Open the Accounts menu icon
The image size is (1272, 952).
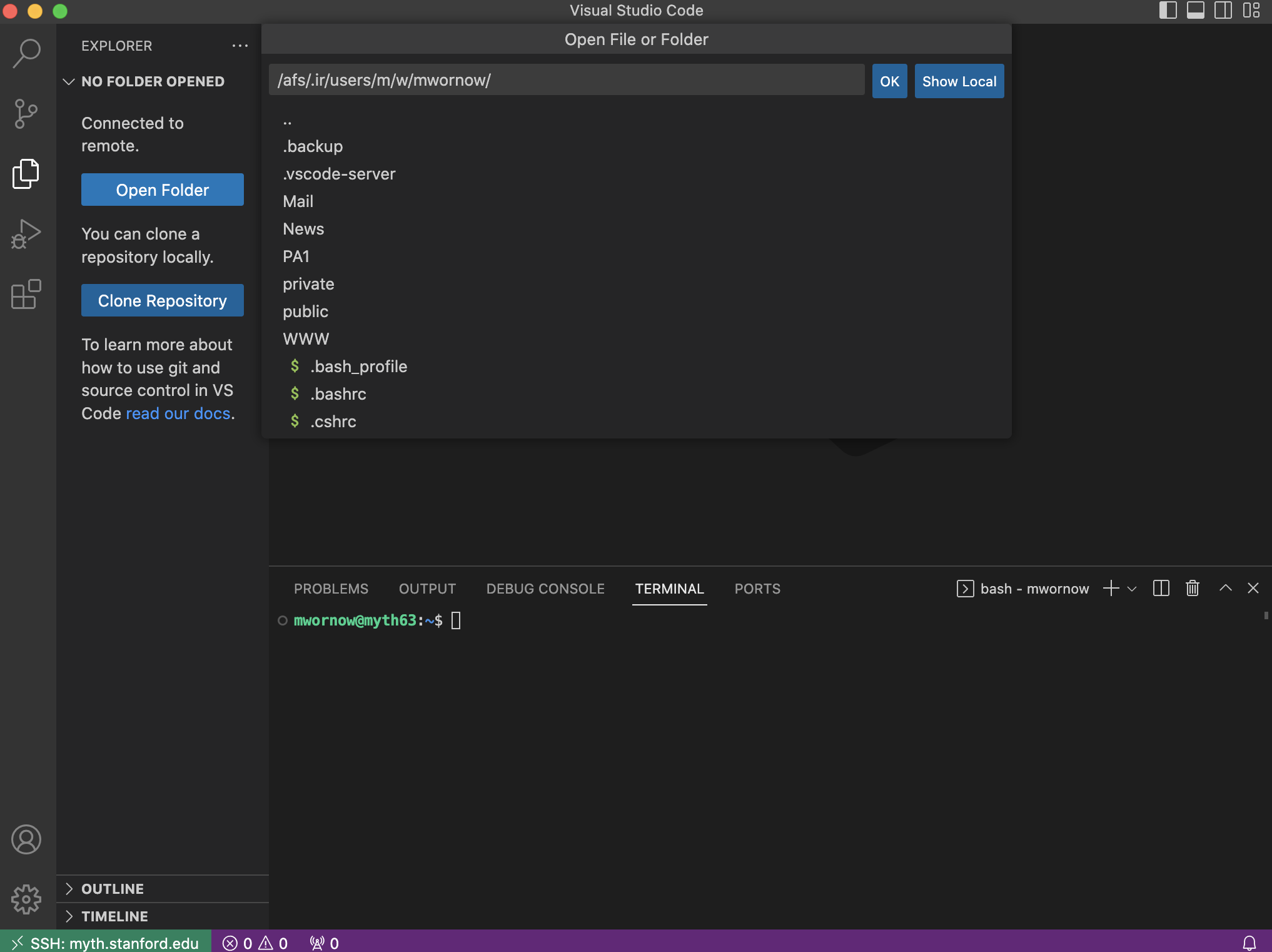(26, 839)
